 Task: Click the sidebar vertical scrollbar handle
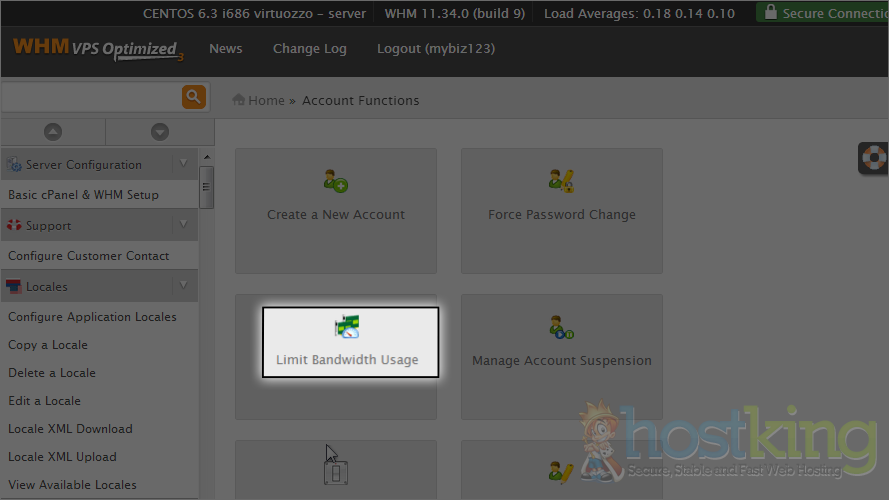[207, 186]
